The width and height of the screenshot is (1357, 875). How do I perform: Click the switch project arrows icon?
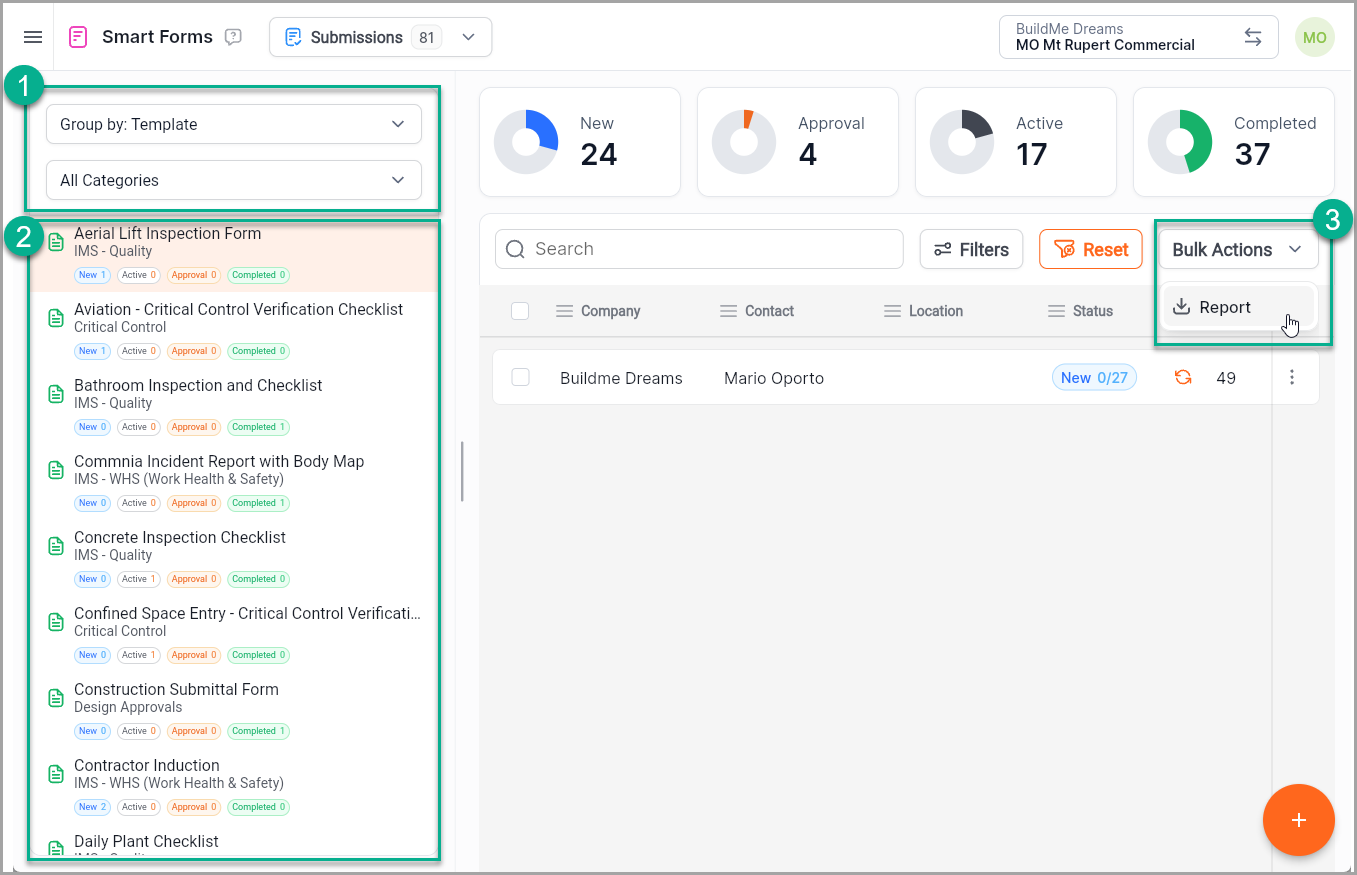1252,37
